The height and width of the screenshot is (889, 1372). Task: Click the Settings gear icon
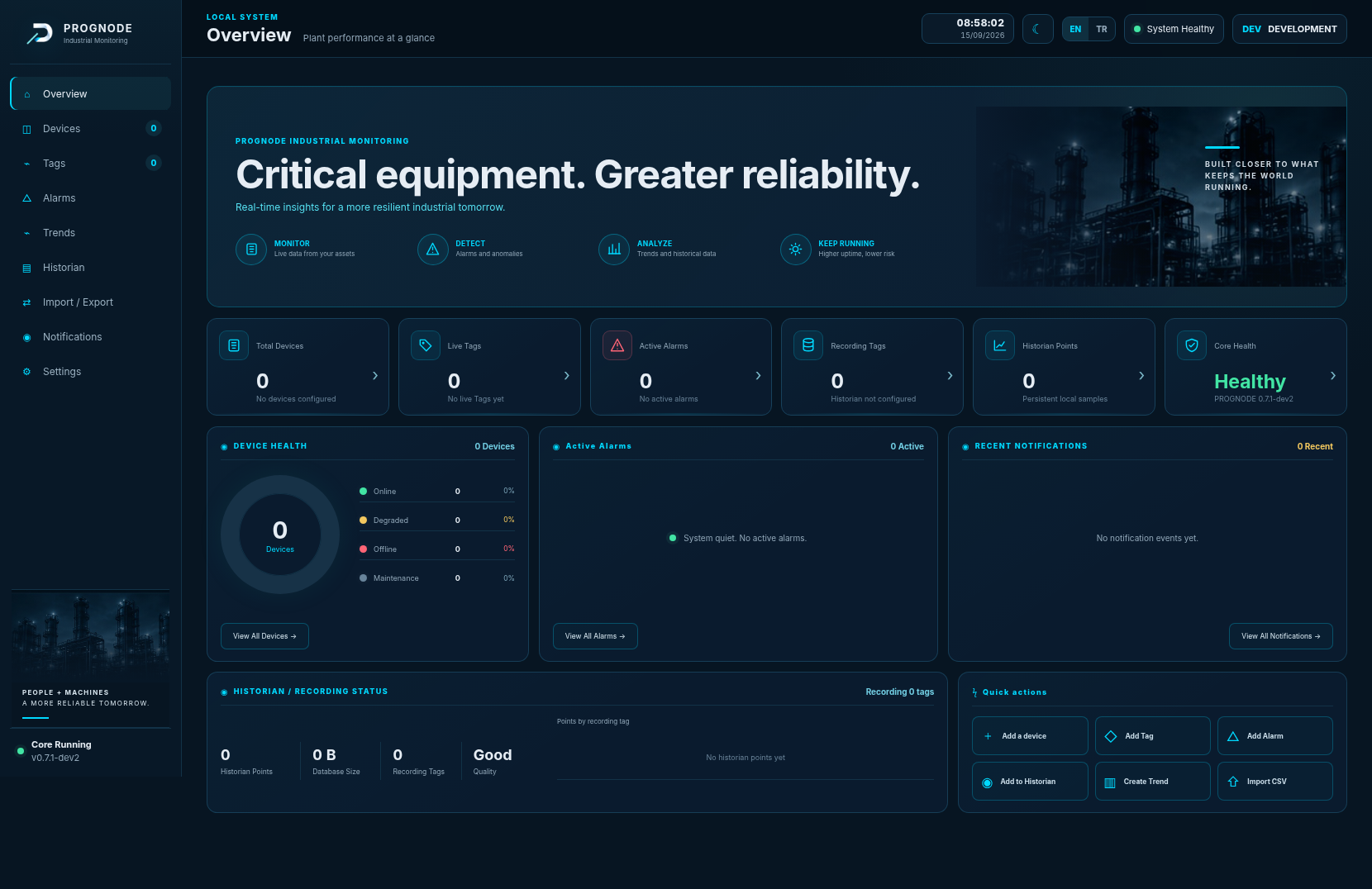point(26,372)
